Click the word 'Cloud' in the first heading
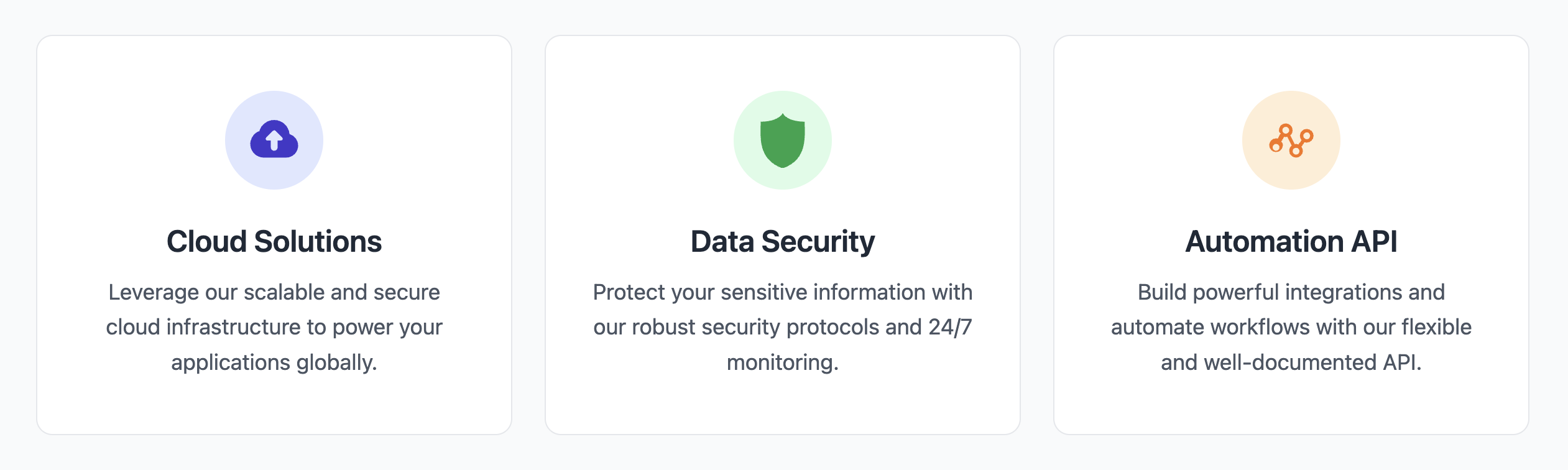This screenshot has width=1568, height=470. [207, 241]
